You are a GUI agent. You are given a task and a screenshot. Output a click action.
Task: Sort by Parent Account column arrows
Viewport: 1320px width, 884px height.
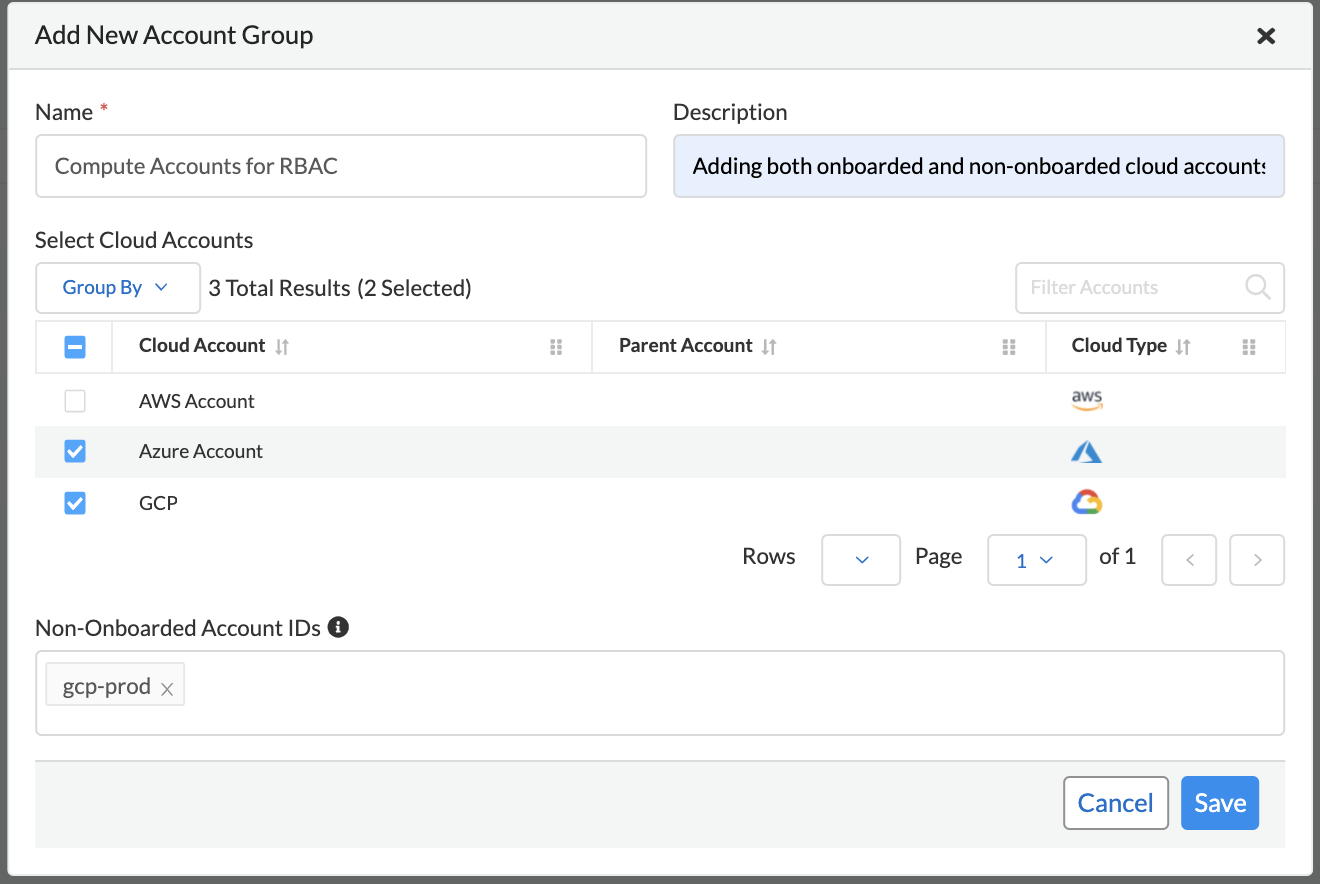click(769, 346)
